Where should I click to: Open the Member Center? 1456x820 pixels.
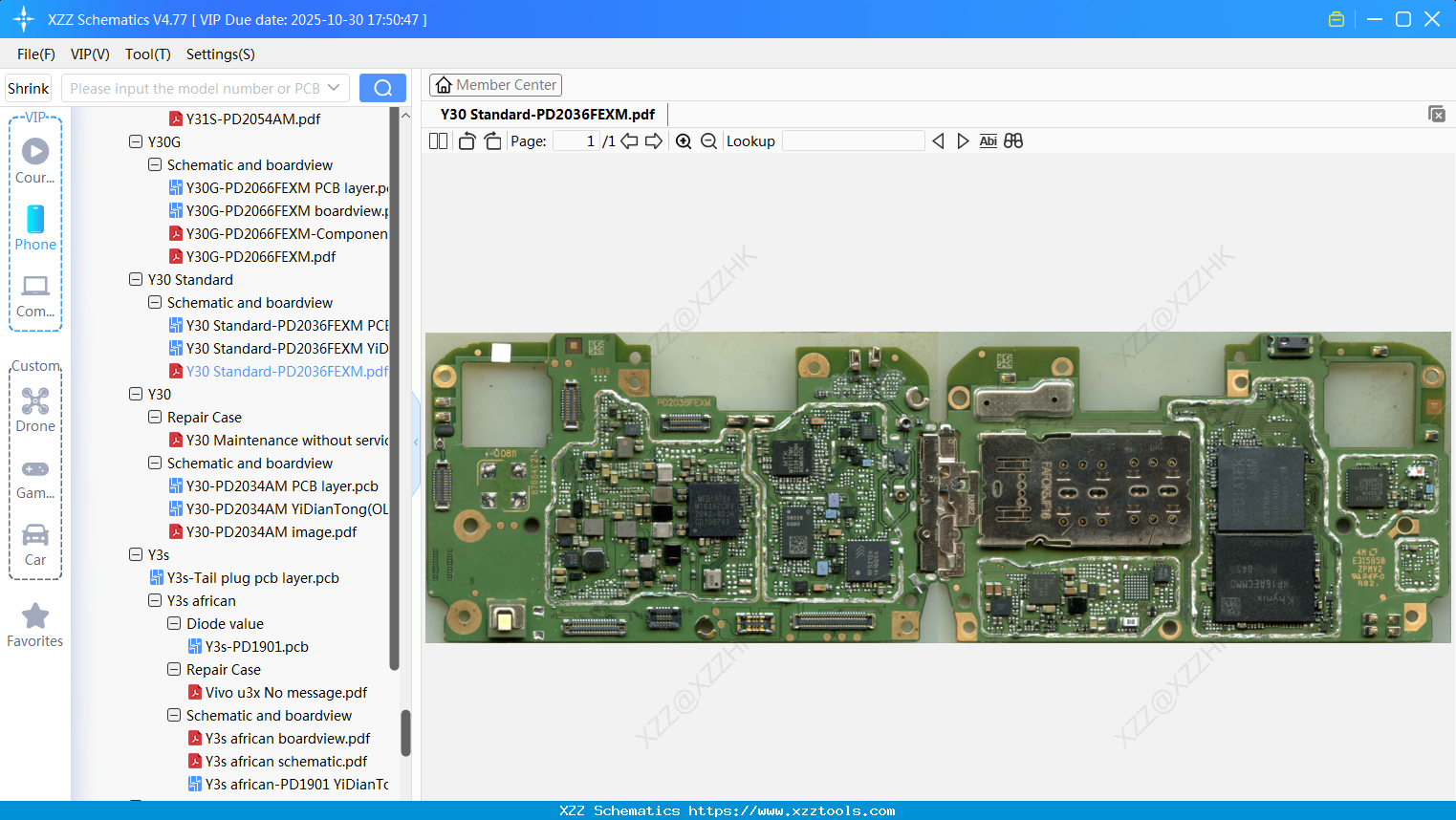tap(495, 84)
